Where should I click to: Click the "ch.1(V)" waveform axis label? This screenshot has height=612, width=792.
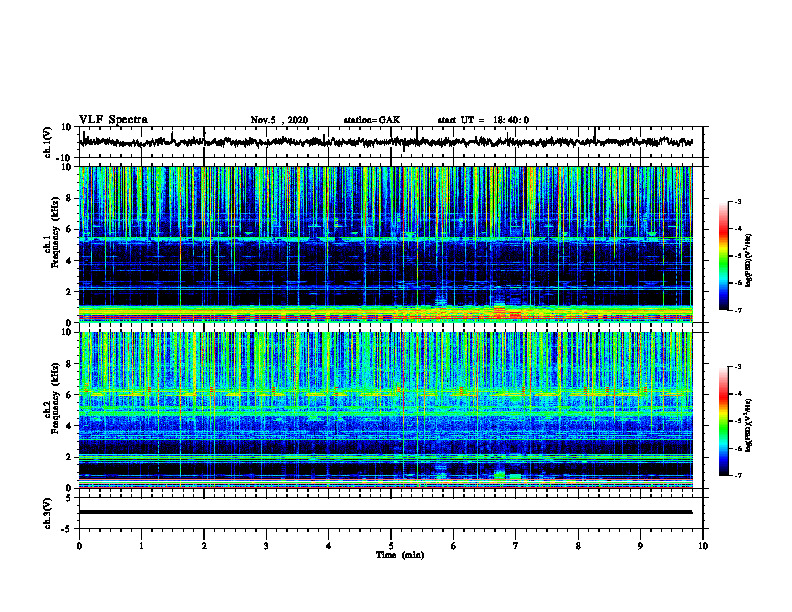[48, 142]
